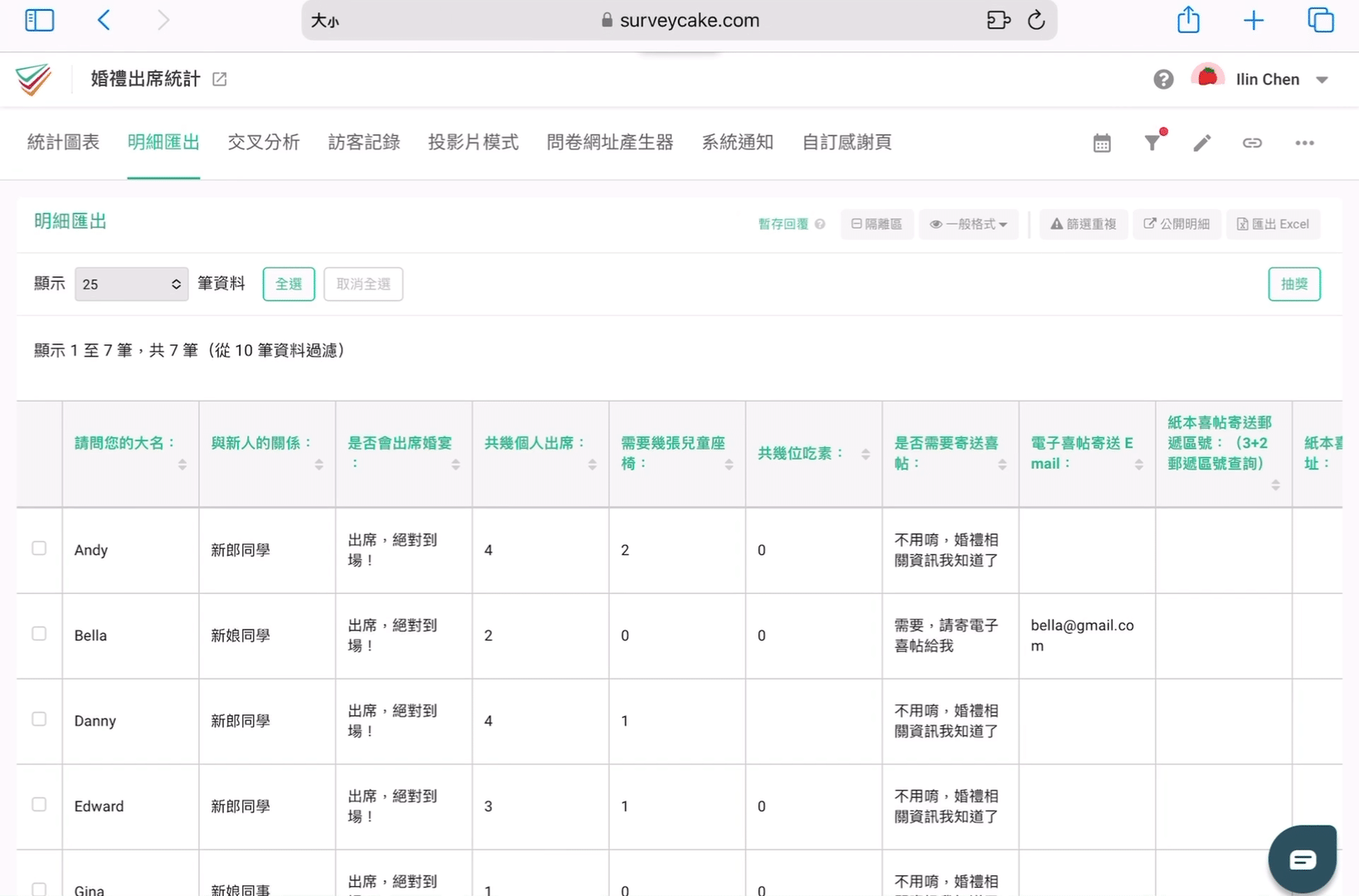Click the SurveyCake logo

[34, 80]
